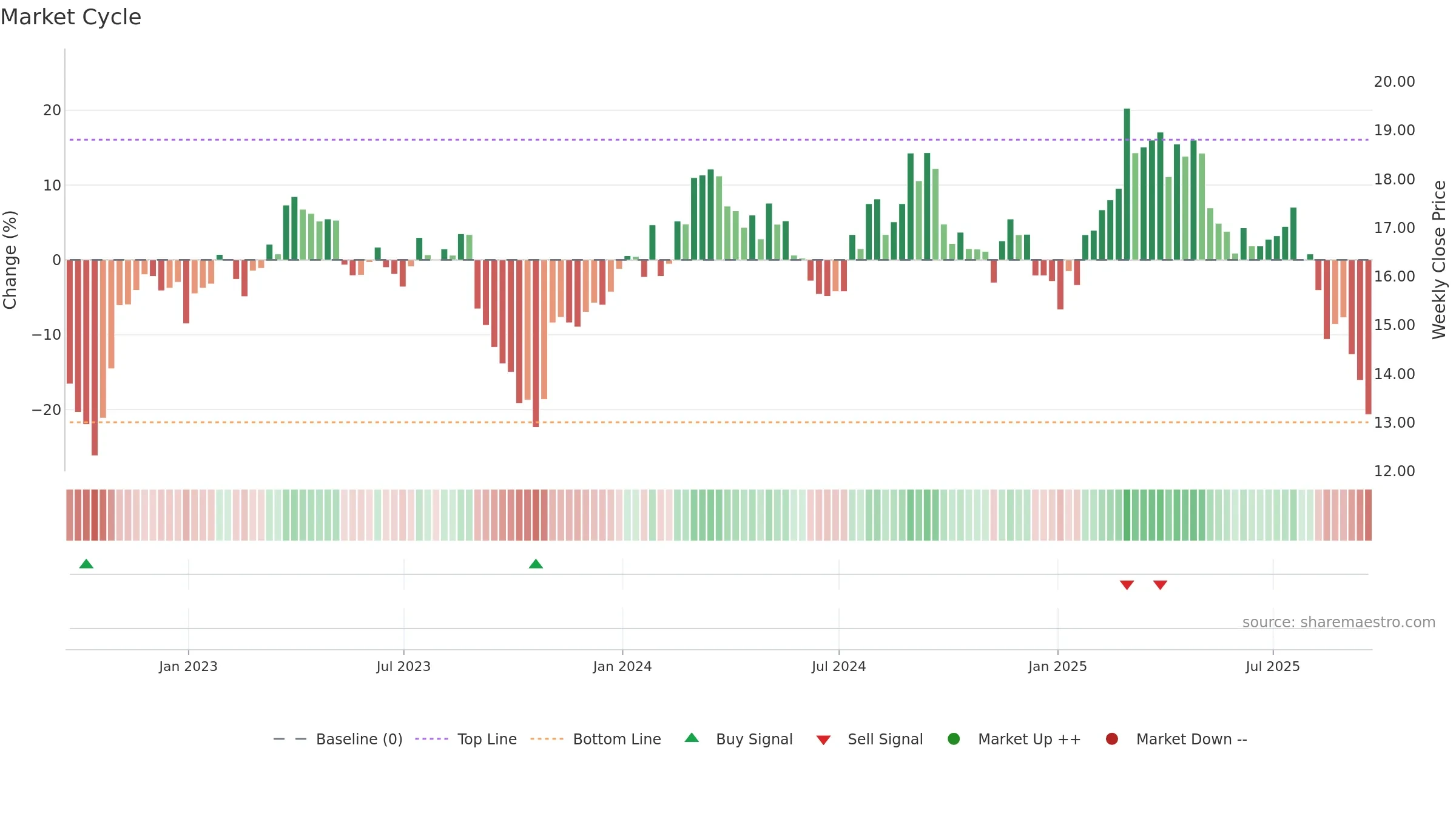
Task: Click the Jan 2023 axis label
Action: tap(188, 667)
